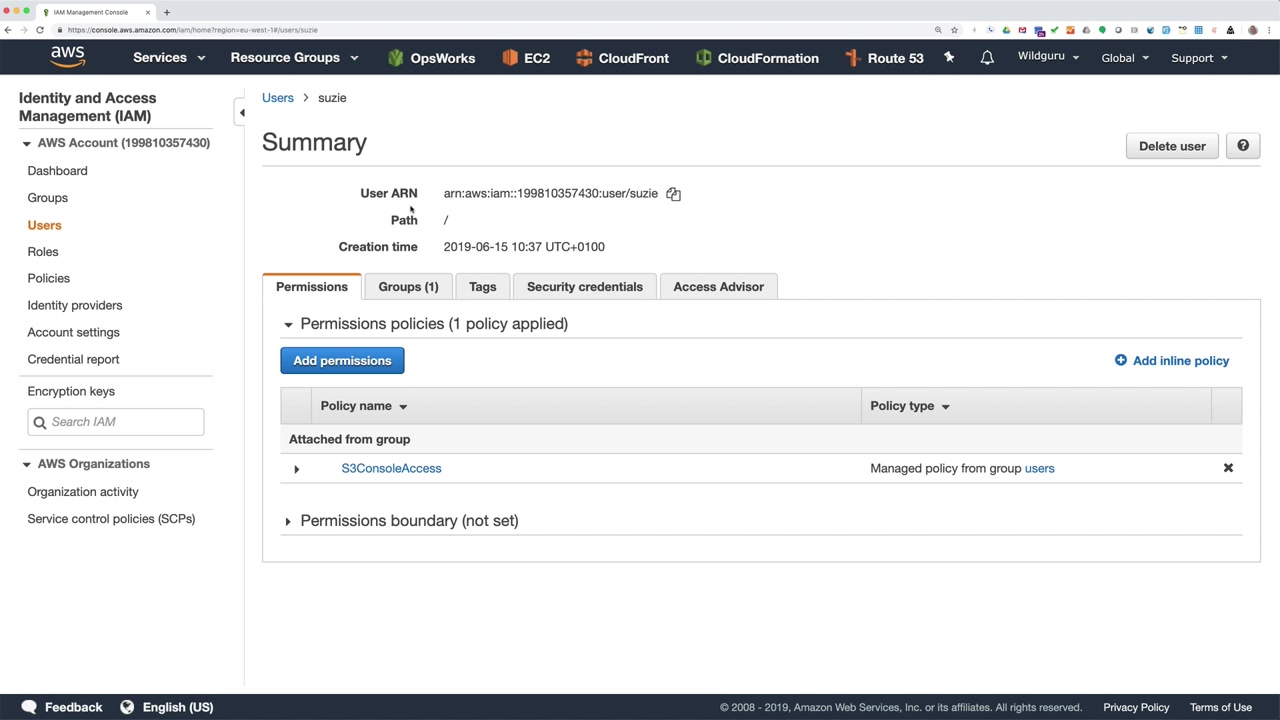1280x720 pixels.
Task: Open the notifications bell
Action: click(x=987, y=58)
